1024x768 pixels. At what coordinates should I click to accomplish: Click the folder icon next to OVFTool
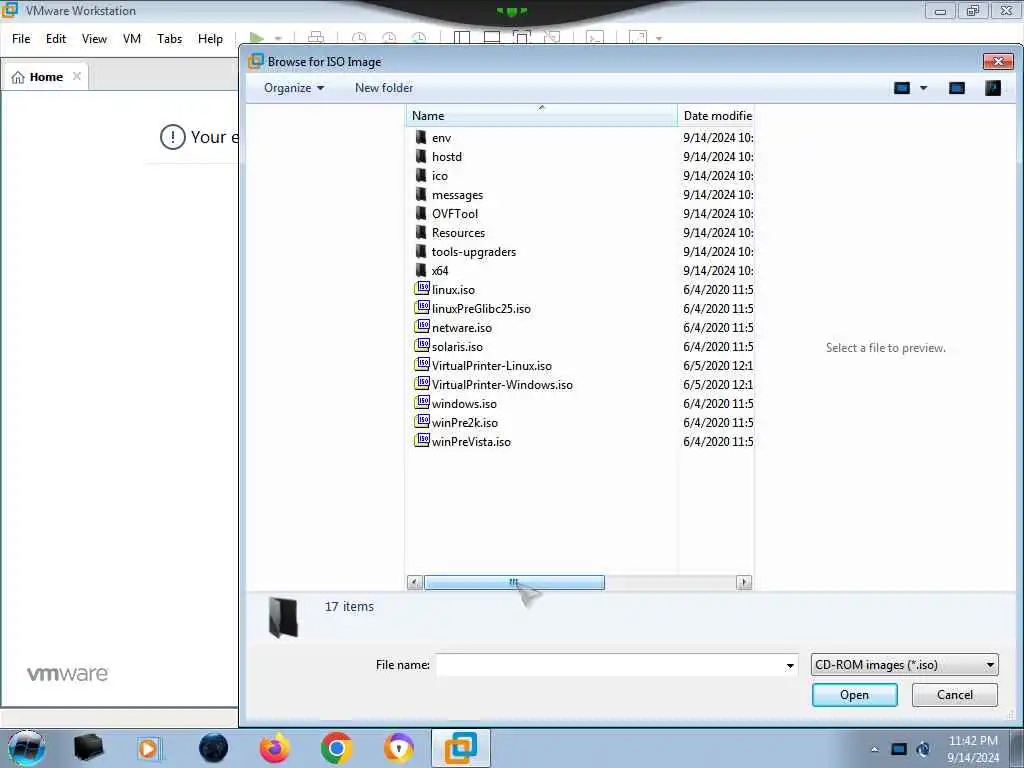coord(421,213)
